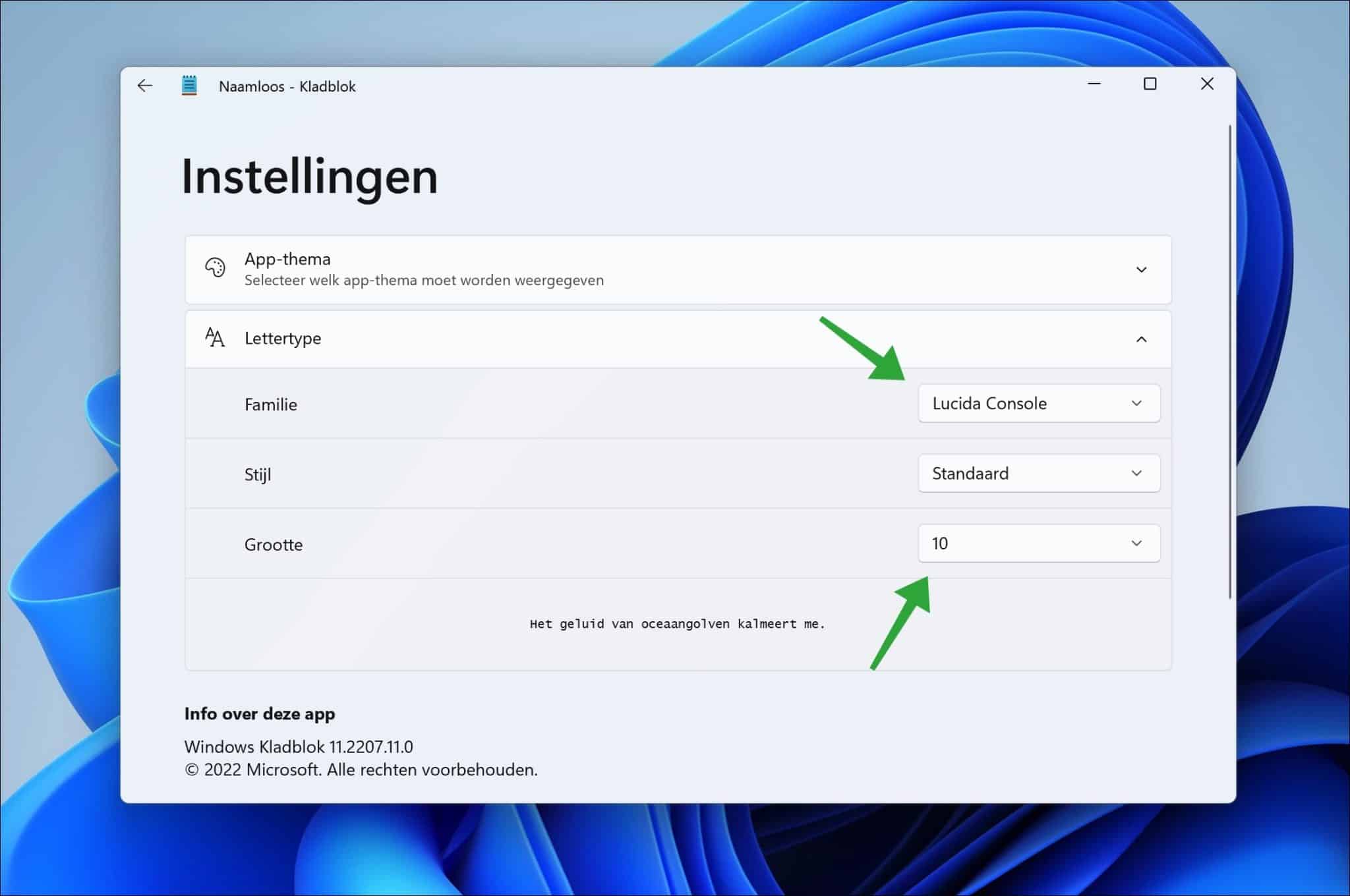Click the Windows Kladblok 11.2207.11.0 version text
The image size is (1350, 896).
click(299, 746)
